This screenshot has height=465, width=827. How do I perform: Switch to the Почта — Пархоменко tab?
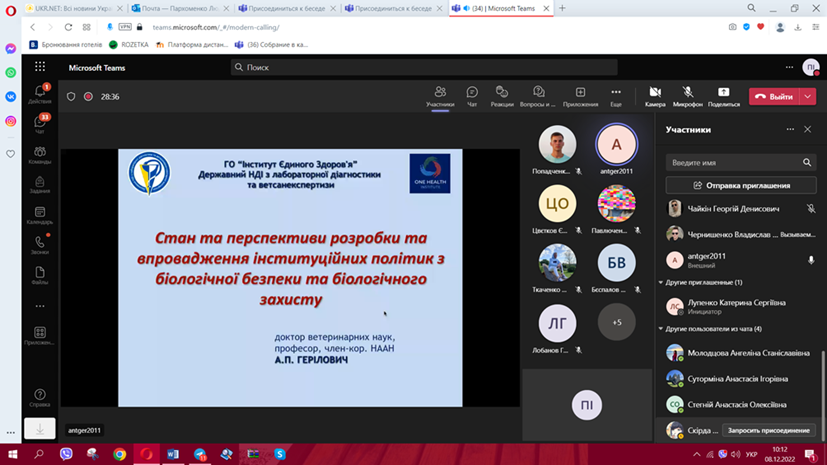point(180,8)
